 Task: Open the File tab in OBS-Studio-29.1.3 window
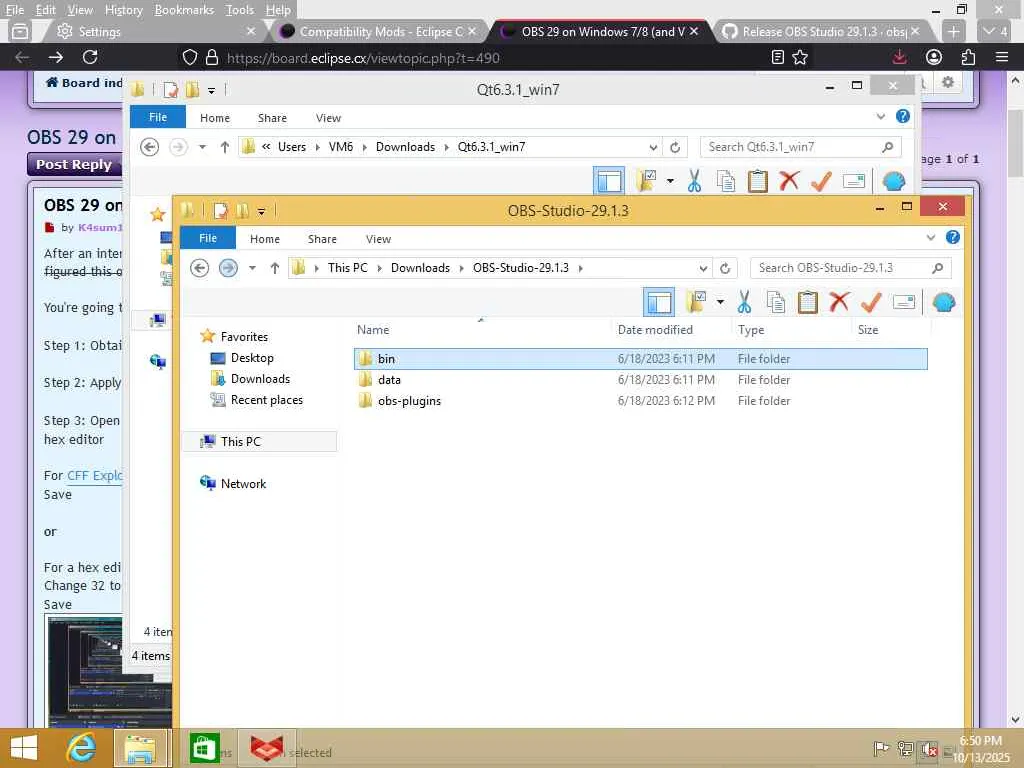(x=208, y=238)
